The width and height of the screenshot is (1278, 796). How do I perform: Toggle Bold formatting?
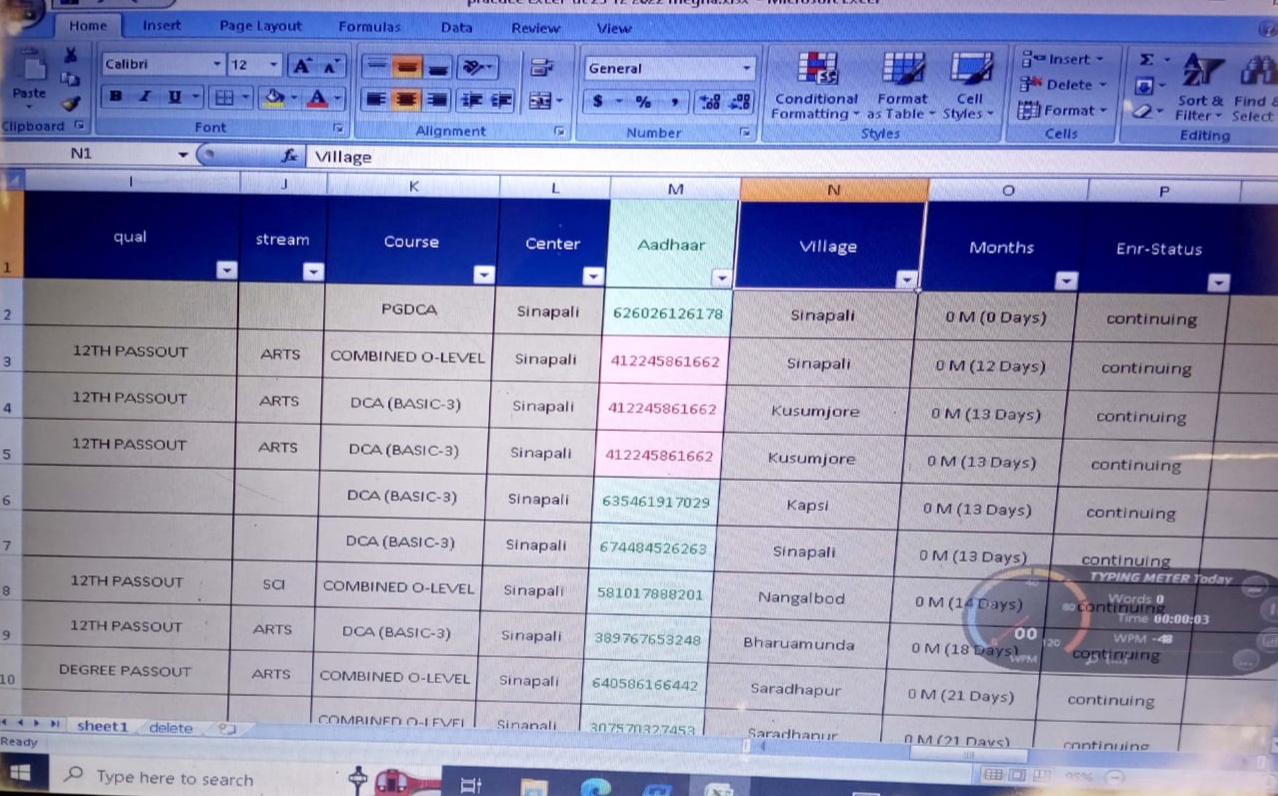[117, 98]
